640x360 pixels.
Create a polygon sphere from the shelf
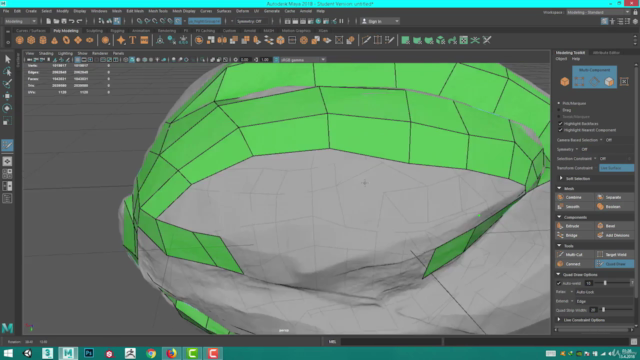click(19, 40)
